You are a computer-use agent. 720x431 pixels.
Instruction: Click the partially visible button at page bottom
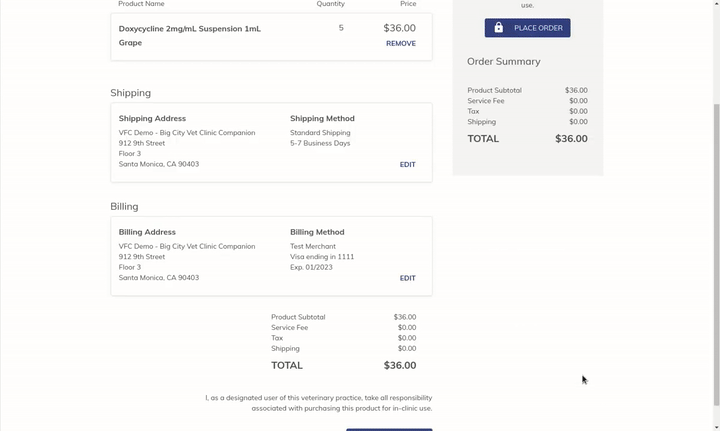click(389, 429)
